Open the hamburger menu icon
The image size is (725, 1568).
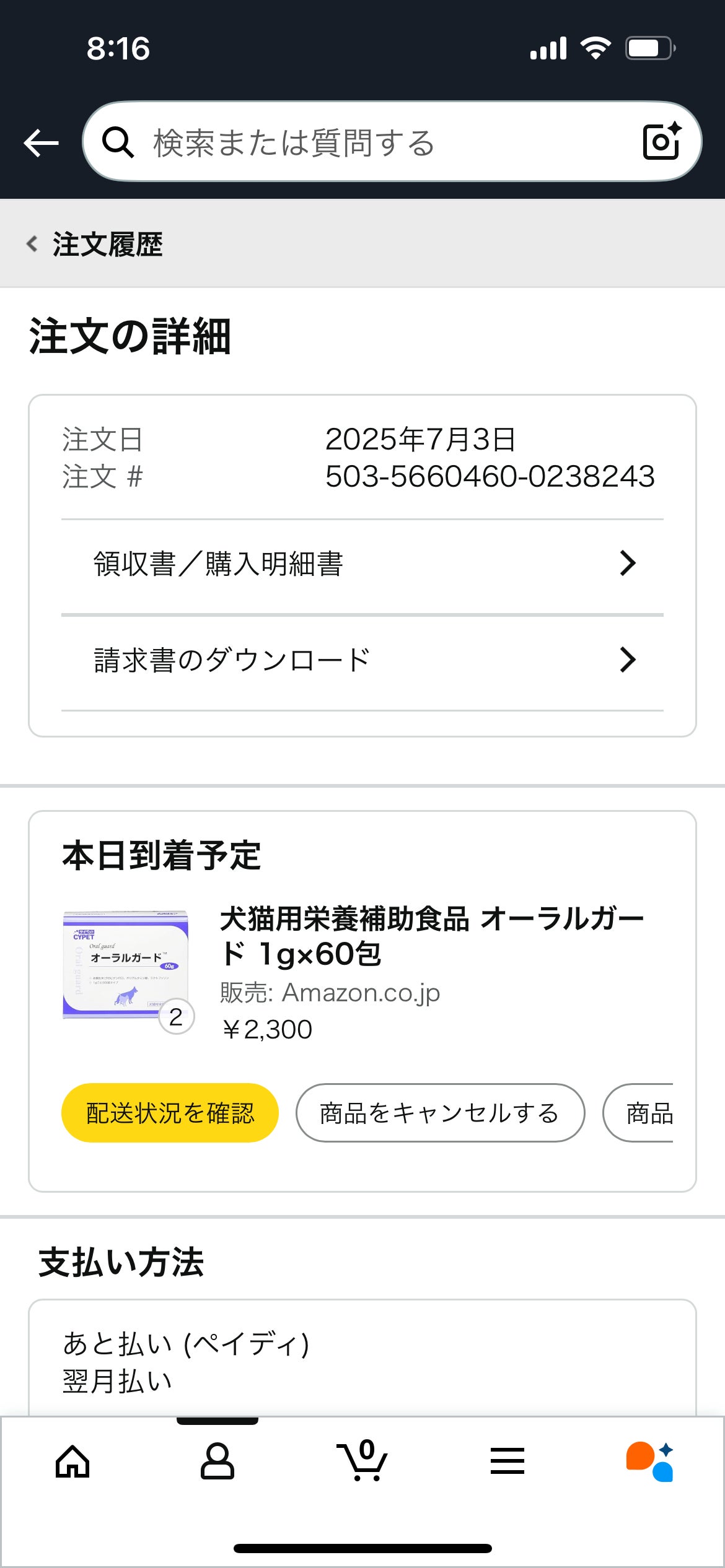click(507, 1461)
